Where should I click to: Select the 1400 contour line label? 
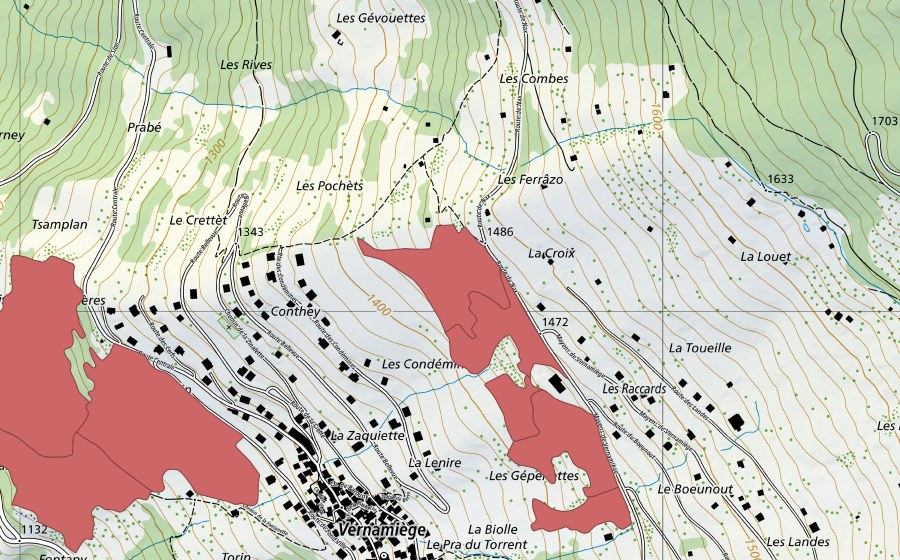(x=378, y=305)
